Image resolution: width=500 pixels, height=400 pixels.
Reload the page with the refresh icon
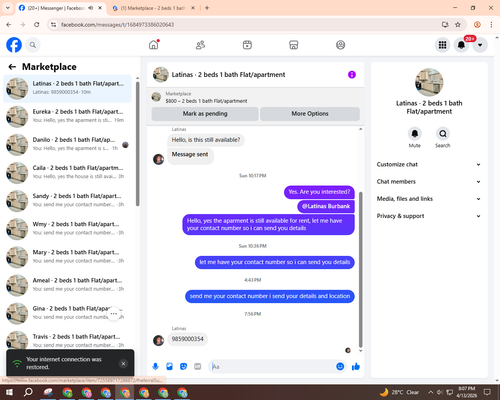pos(37,25)
